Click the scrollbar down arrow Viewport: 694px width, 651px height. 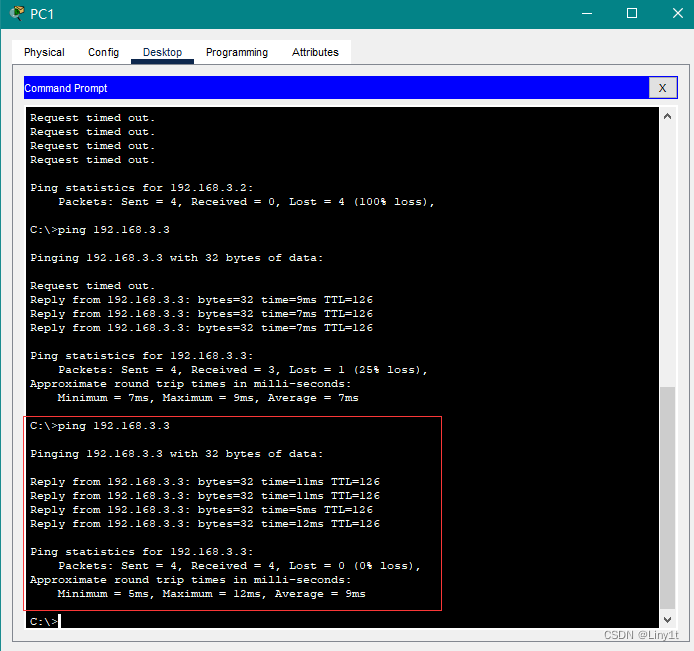(x=667, y=620)
